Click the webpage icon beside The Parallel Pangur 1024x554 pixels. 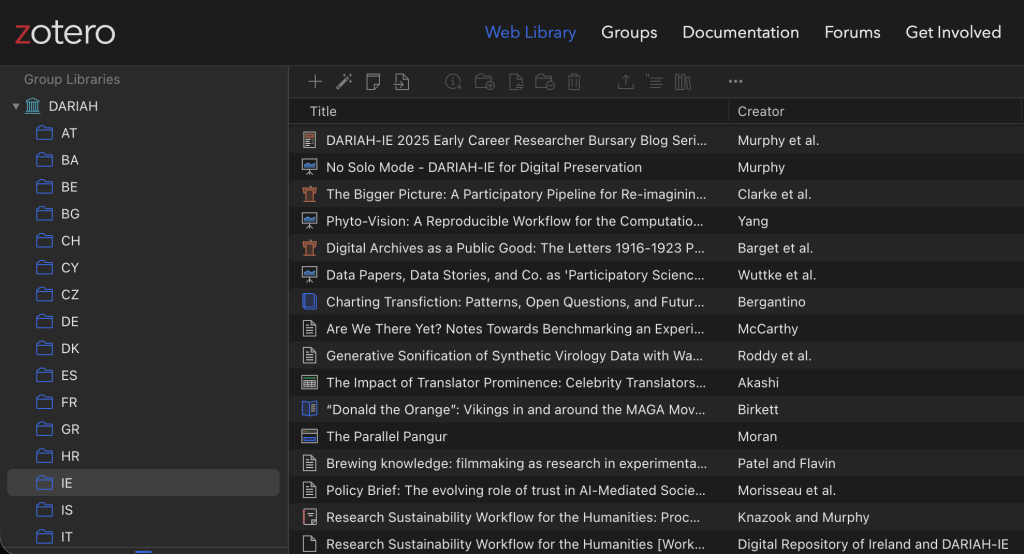[310, 436]
